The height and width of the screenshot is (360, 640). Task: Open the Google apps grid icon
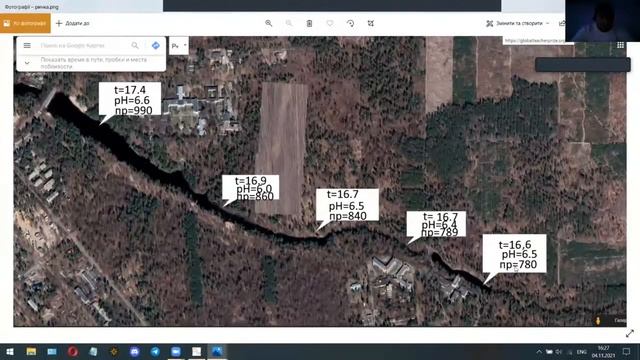click(620, 45)
